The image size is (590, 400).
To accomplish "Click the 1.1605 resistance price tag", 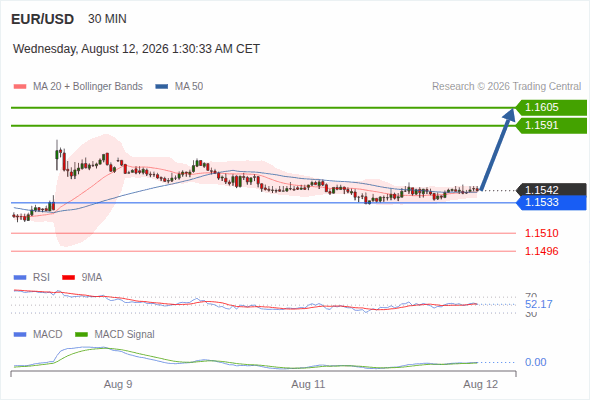I will (551, 108).
